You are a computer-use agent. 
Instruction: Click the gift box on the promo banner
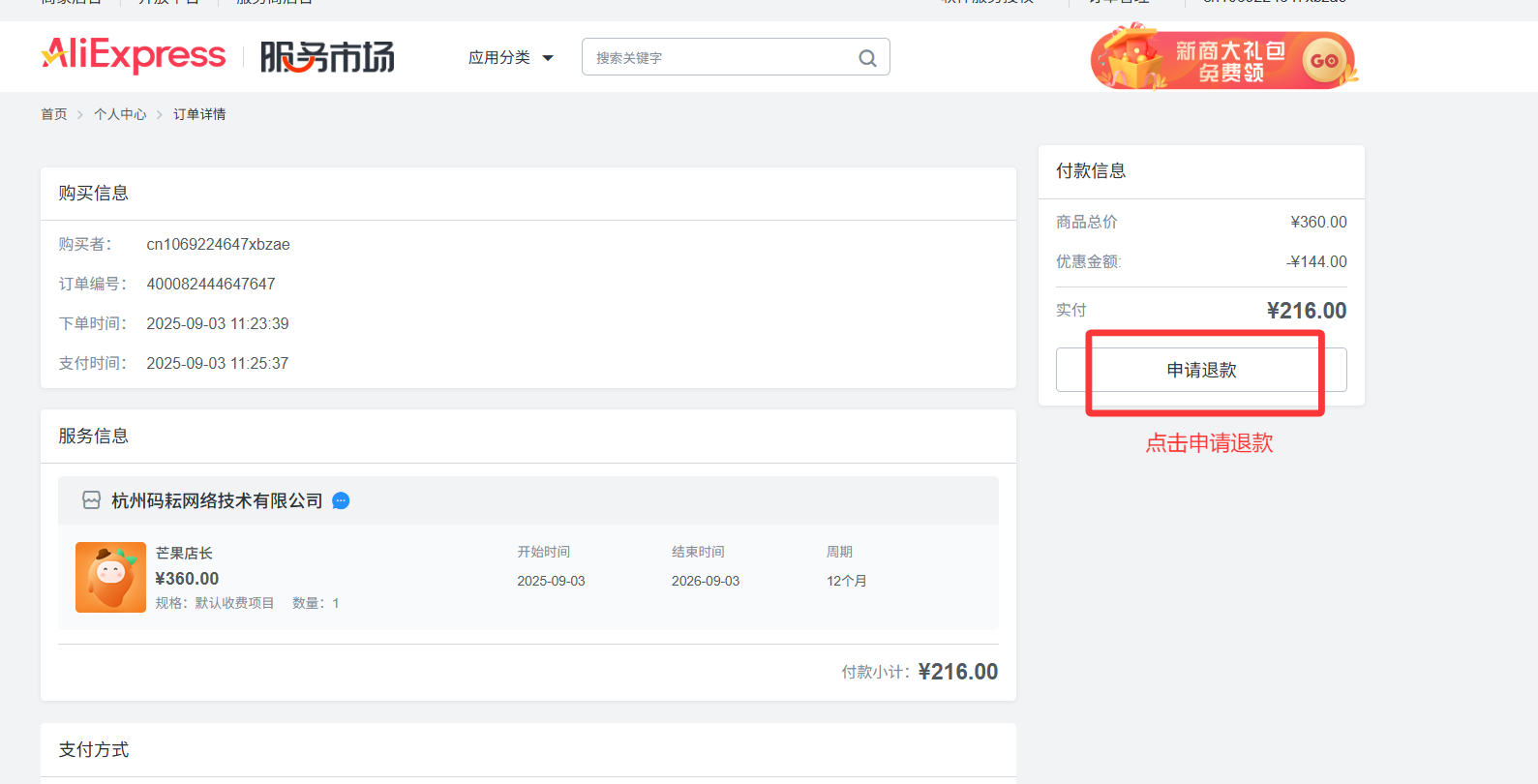(1131, 58)
